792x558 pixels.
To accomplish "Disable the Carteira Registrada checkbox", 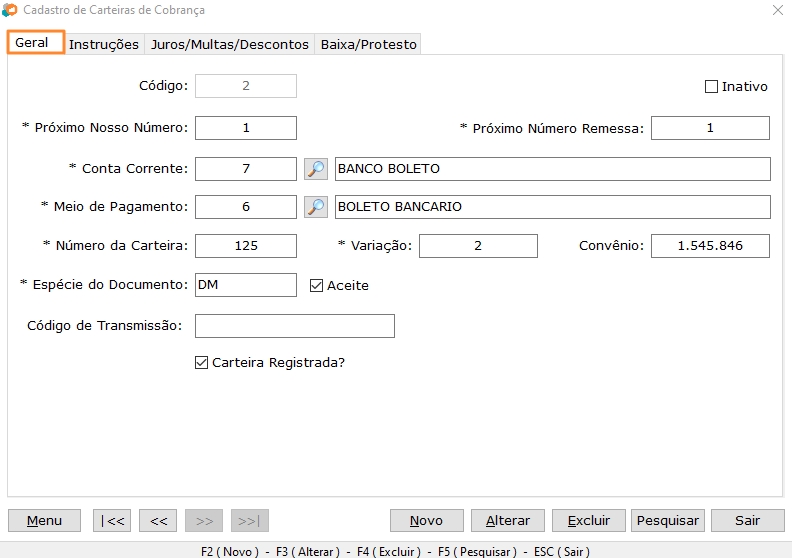I will 201,363.
